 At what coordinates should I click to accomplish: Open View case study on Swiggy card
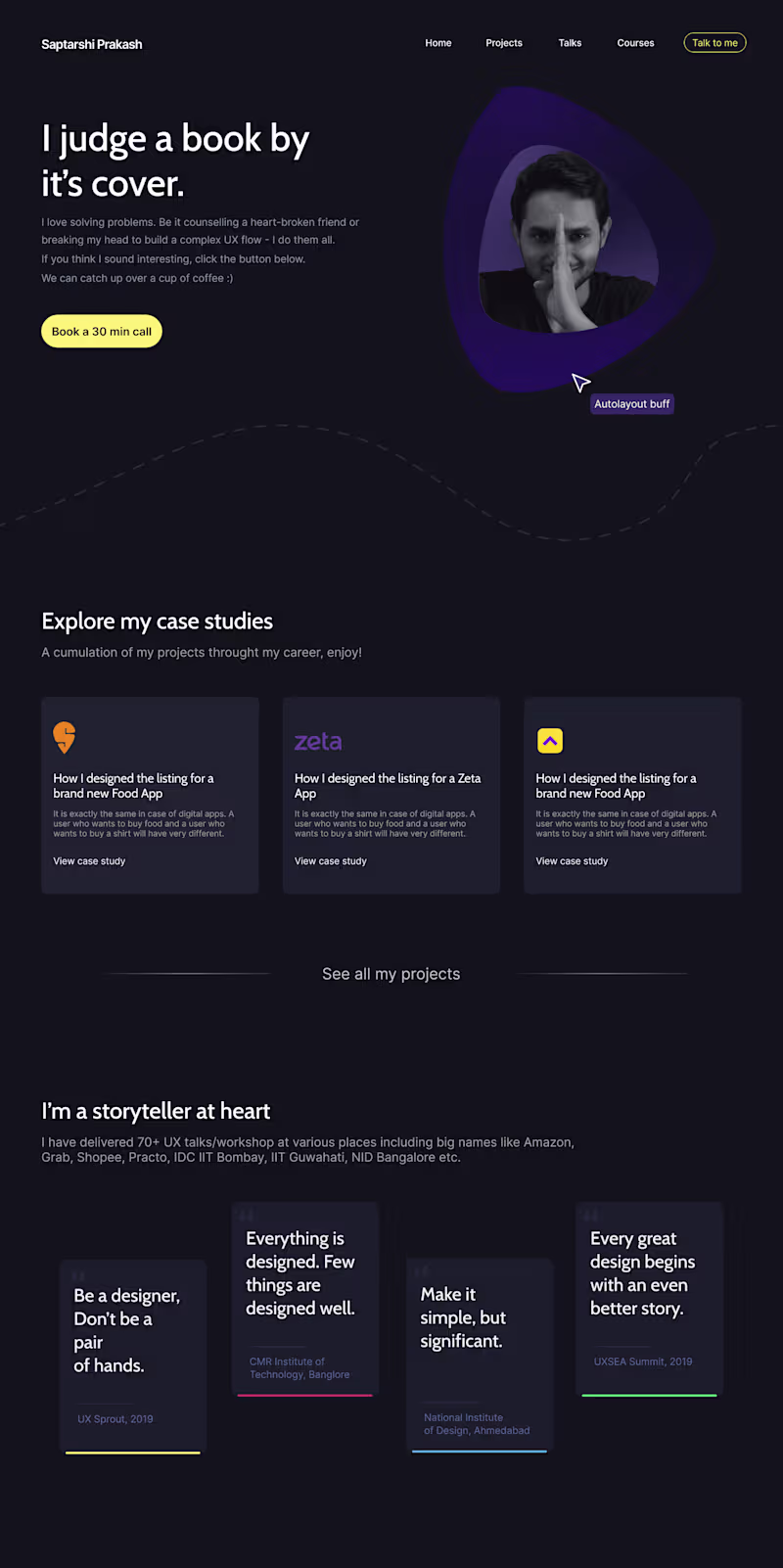(89, 861)
